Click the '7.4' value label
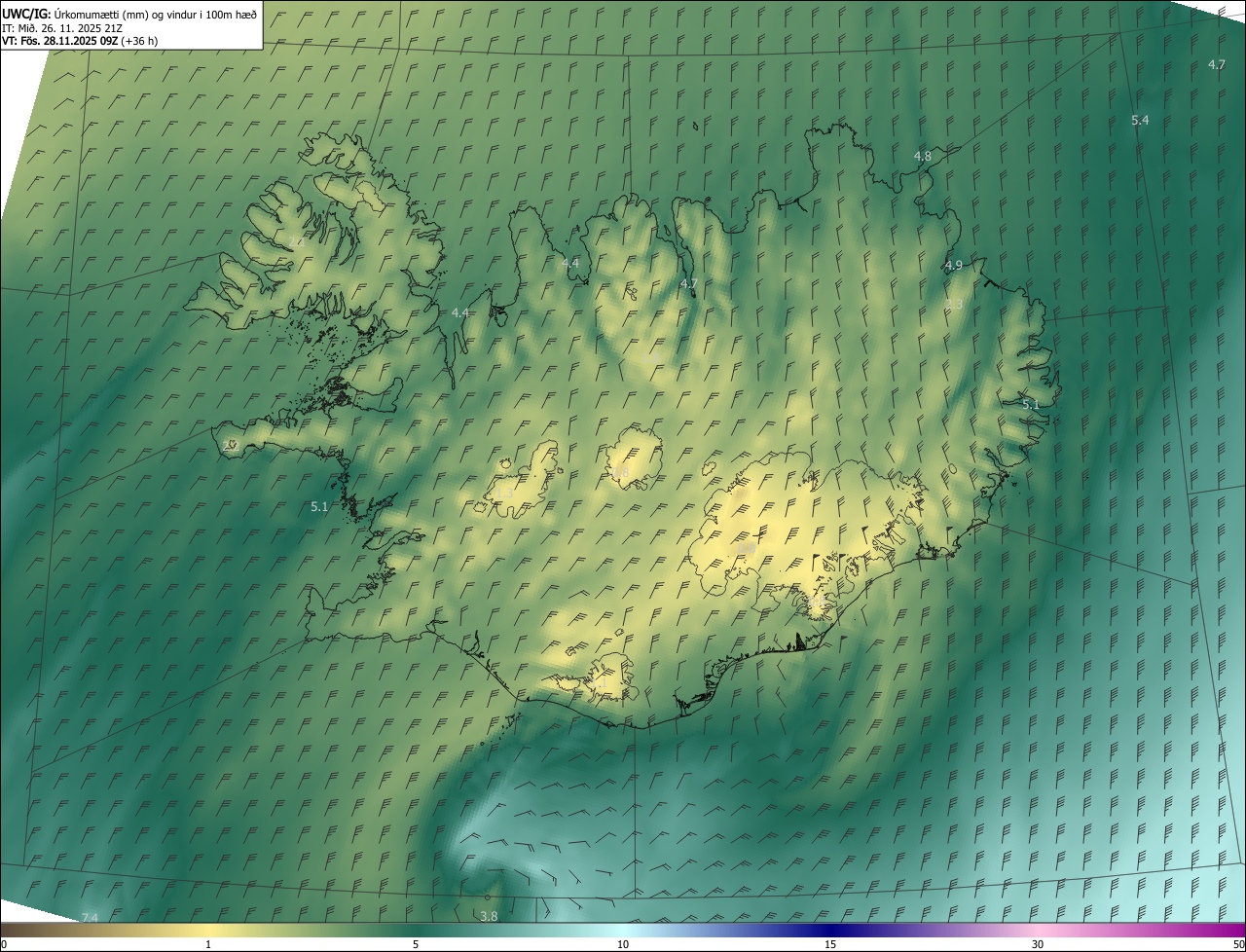1246x952 pixels. [90, 918]
